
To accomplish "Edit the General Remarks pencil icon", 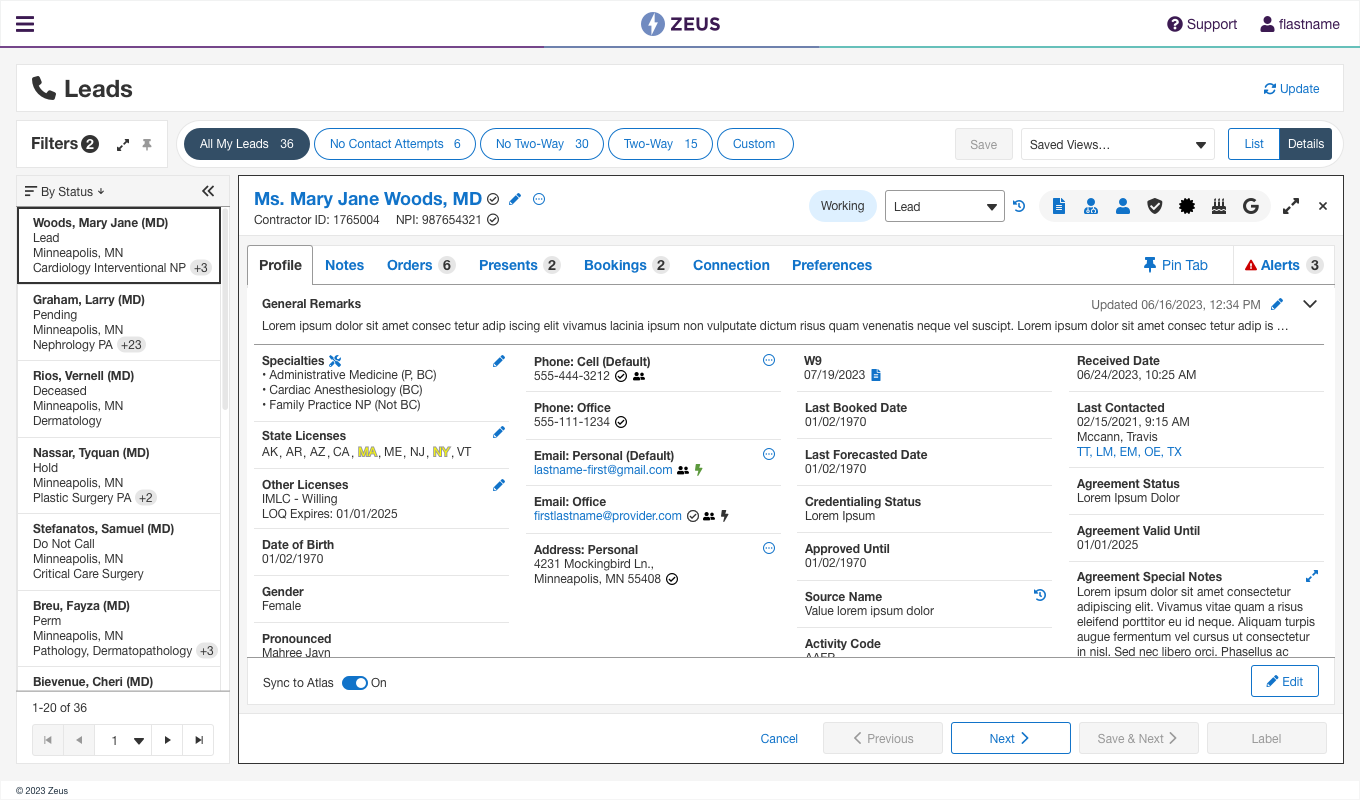I will click(1277, 304).
